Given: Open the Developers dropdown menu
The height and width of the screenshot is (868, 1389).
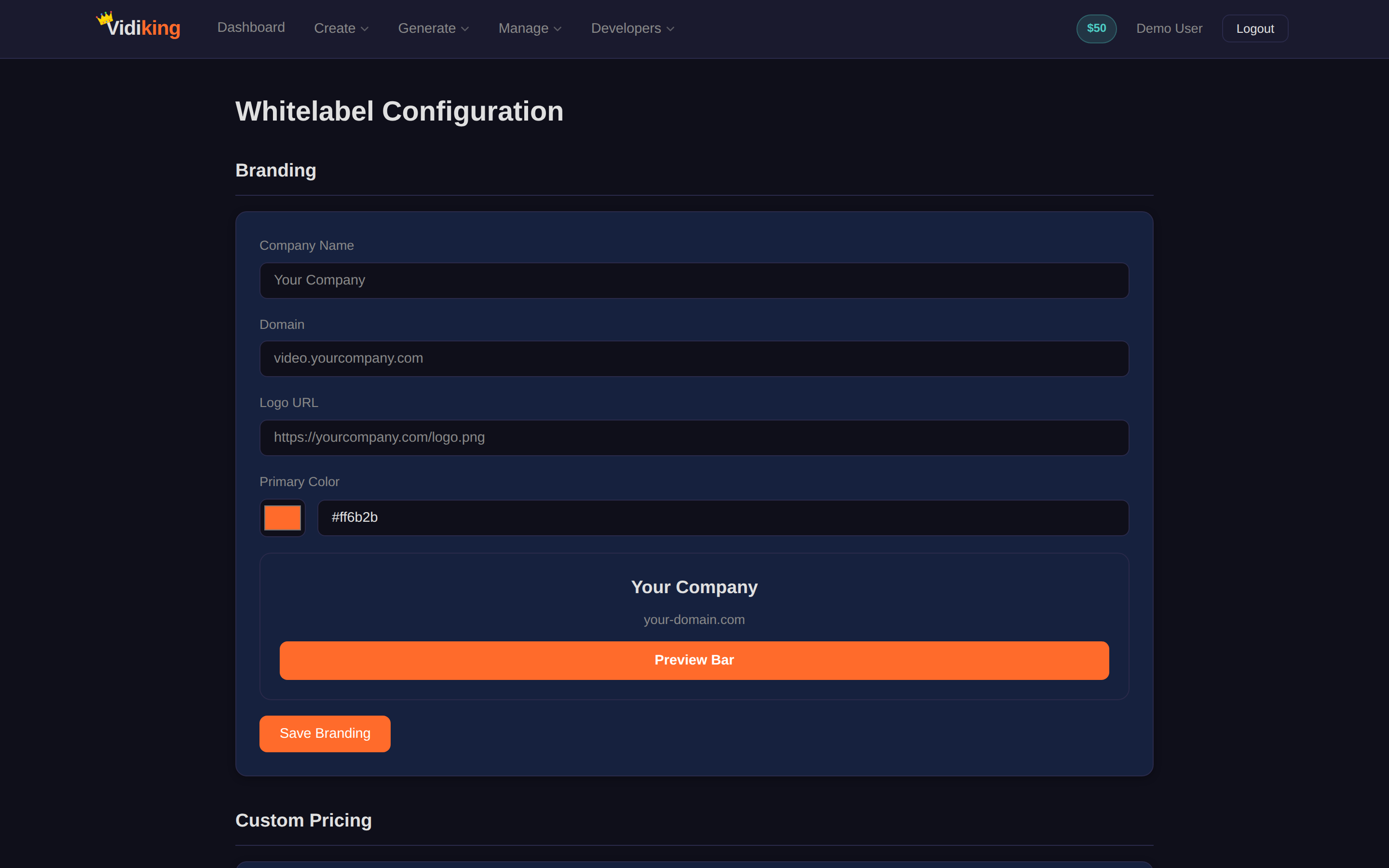Looking at the screenshot, I should [632, 28].
